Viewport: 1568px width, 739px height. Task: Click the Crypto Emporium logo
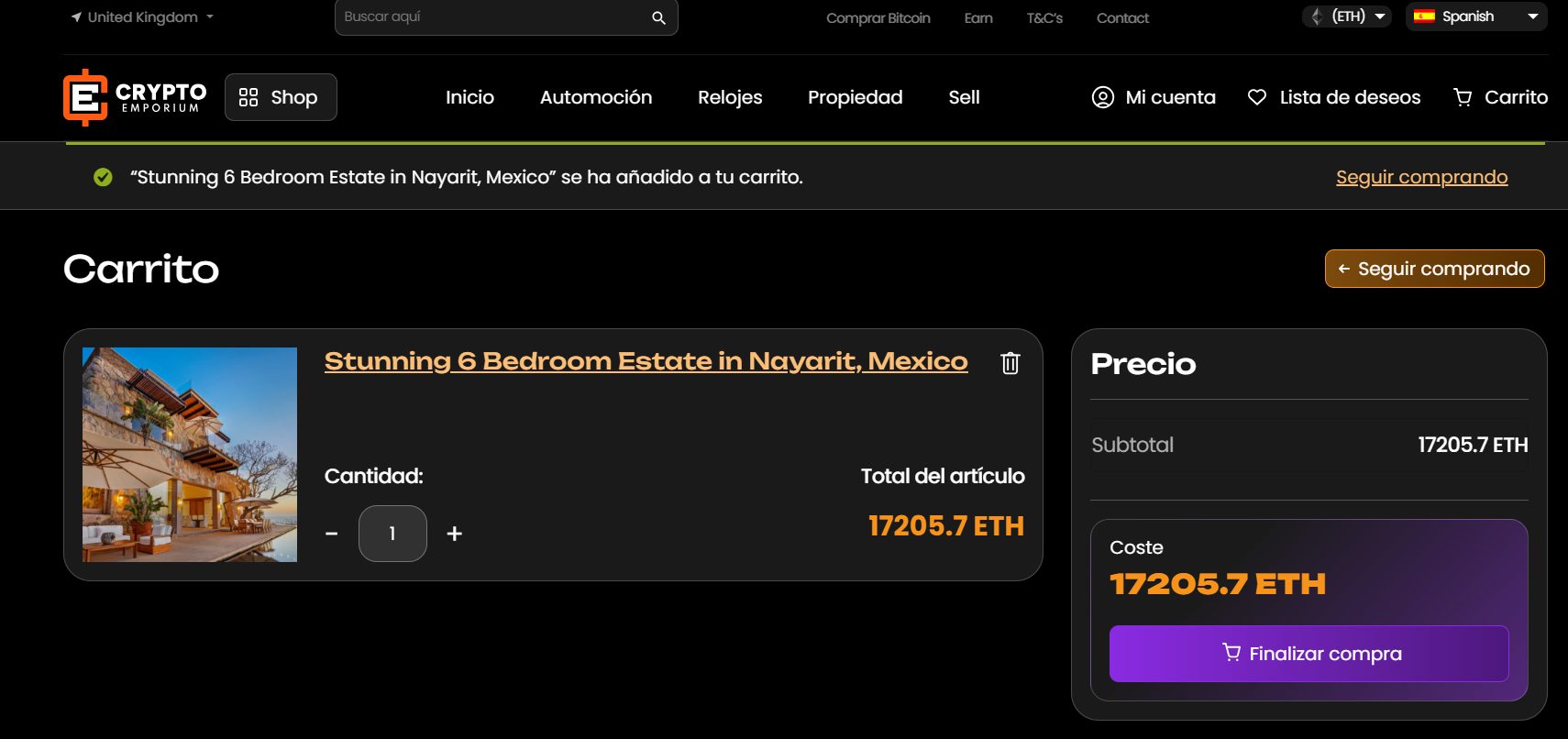click(132, 95)
